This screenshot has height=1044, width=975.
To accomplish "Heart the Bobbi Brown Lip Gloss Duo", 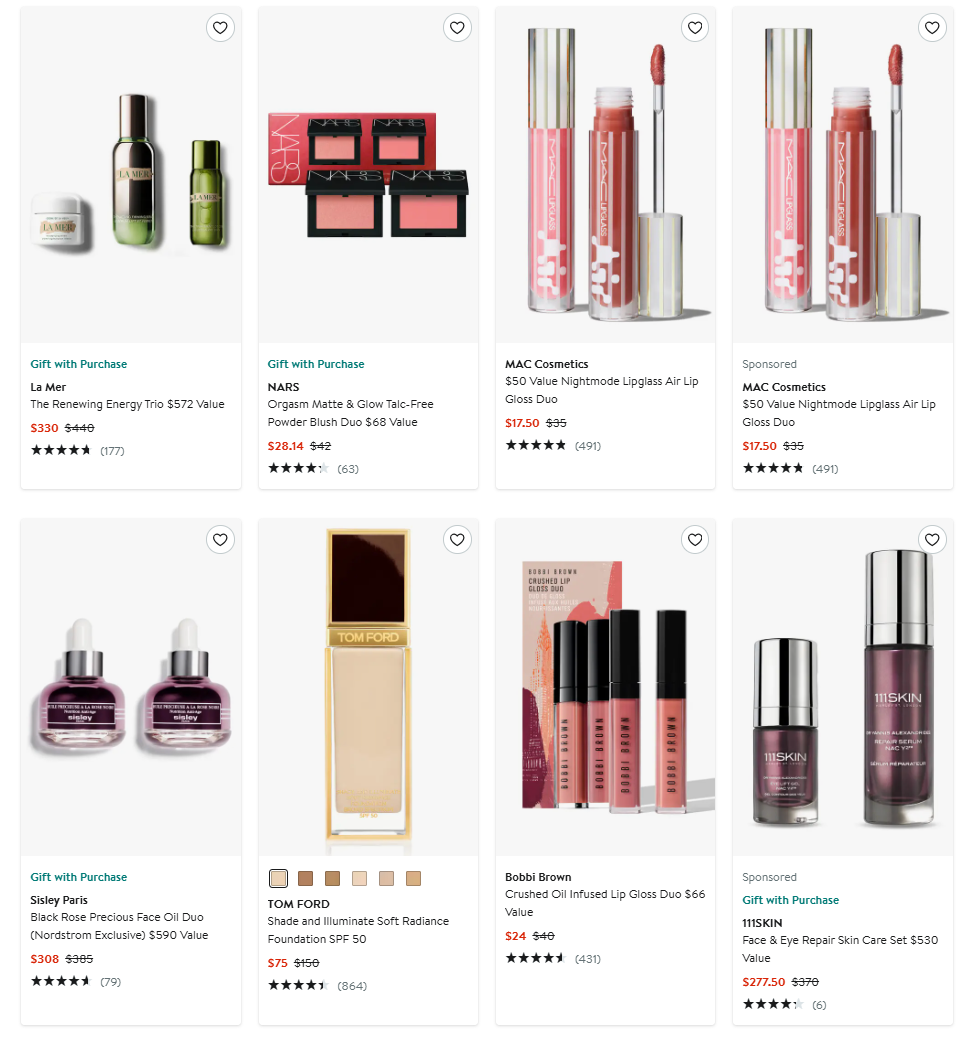I will click(695, 540).
